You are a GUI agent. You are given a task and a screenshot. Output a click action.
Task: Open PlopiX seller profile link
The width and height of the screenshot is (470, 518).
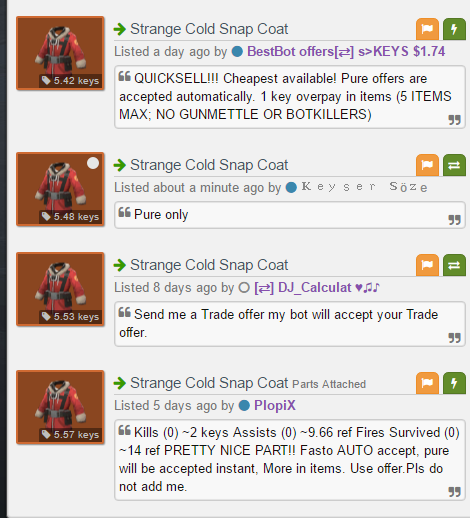click(275, 406)
